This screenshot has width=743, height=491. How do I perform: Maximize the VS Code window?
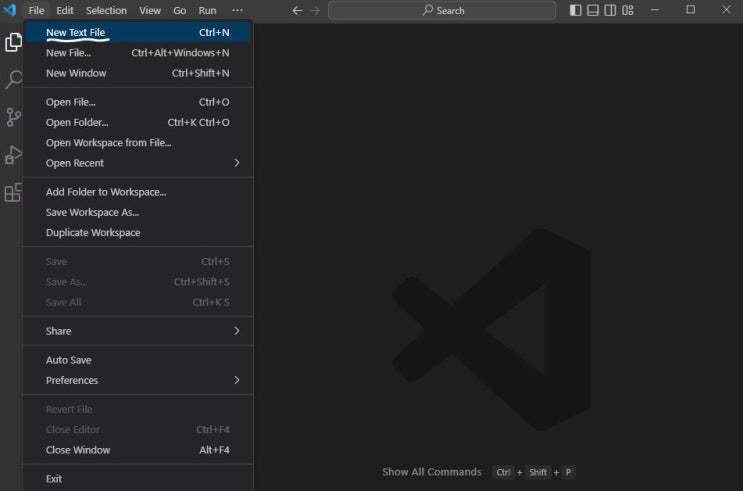click(x=690, y=10)
